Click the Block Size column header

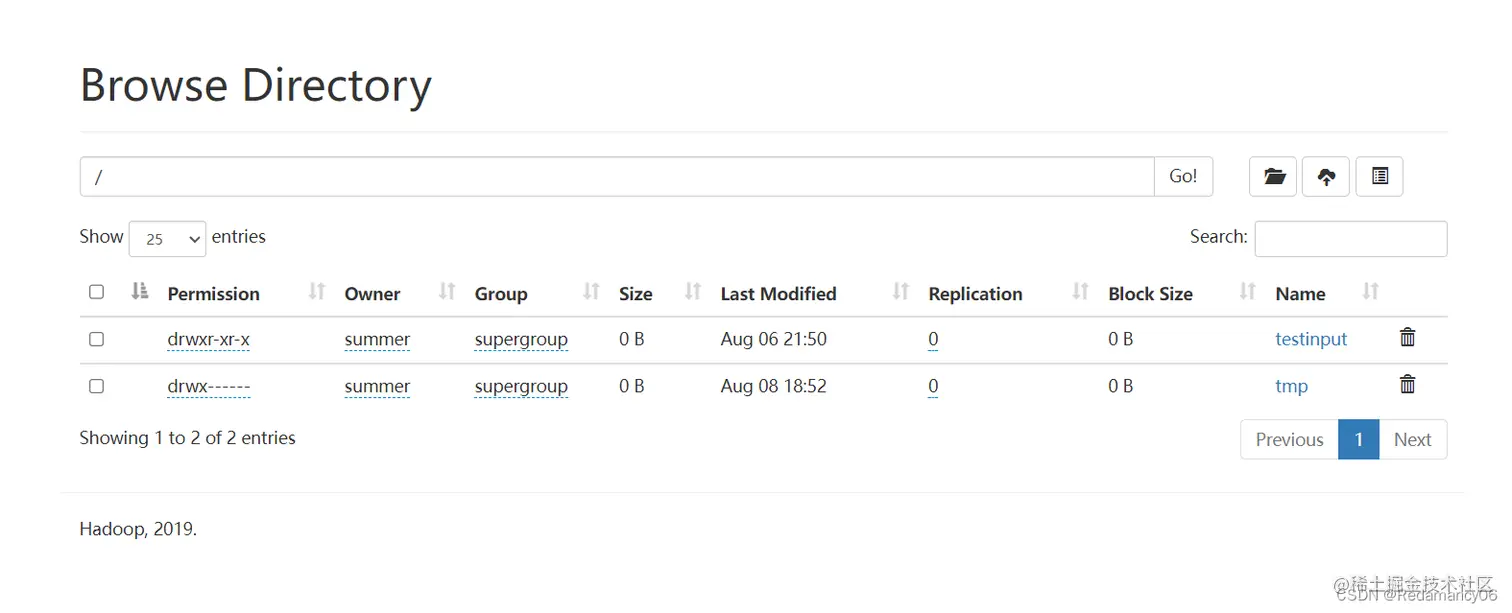[1150, 294]
